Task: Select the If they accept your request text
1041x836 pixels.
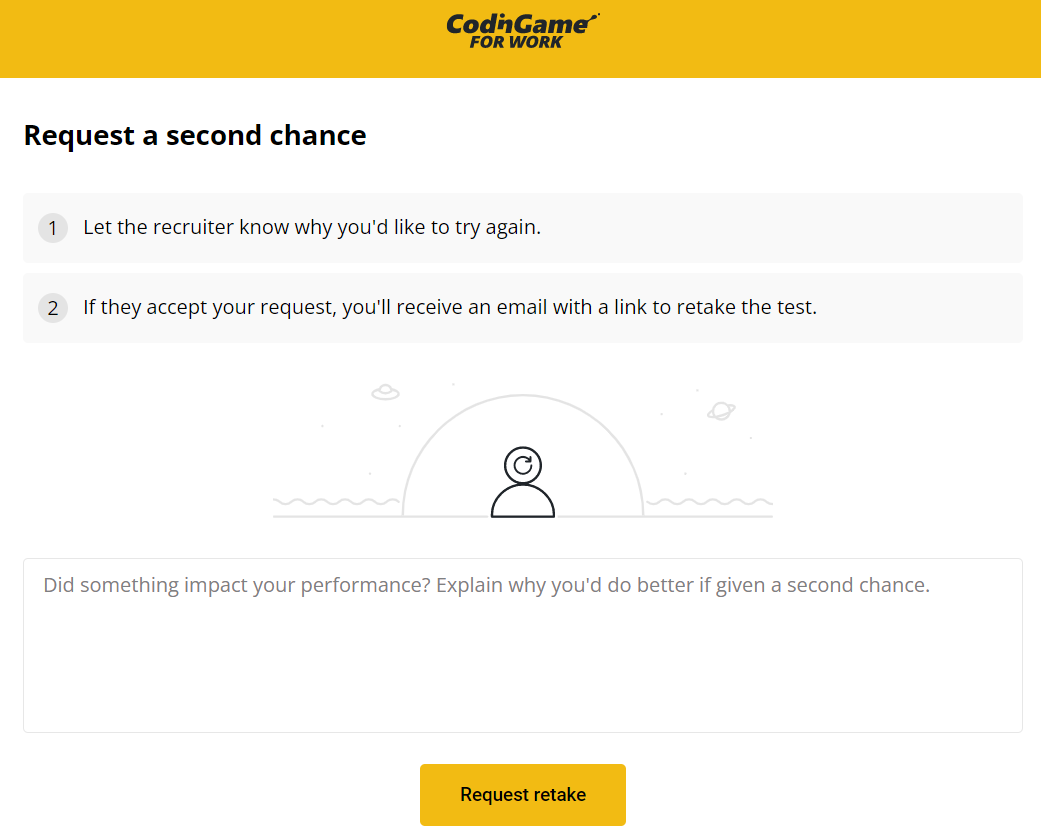Action: (450, 307)
